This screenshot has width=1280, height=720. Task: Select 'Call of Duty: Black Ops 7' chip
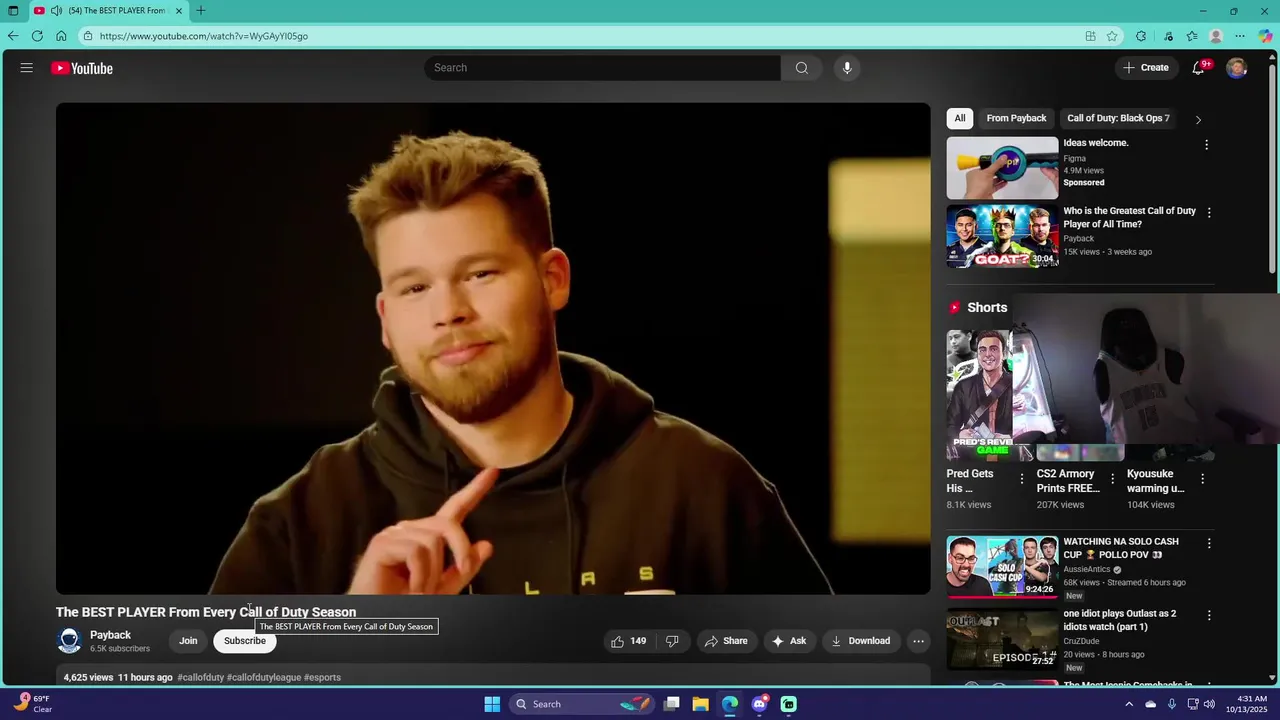(1118, 118)
